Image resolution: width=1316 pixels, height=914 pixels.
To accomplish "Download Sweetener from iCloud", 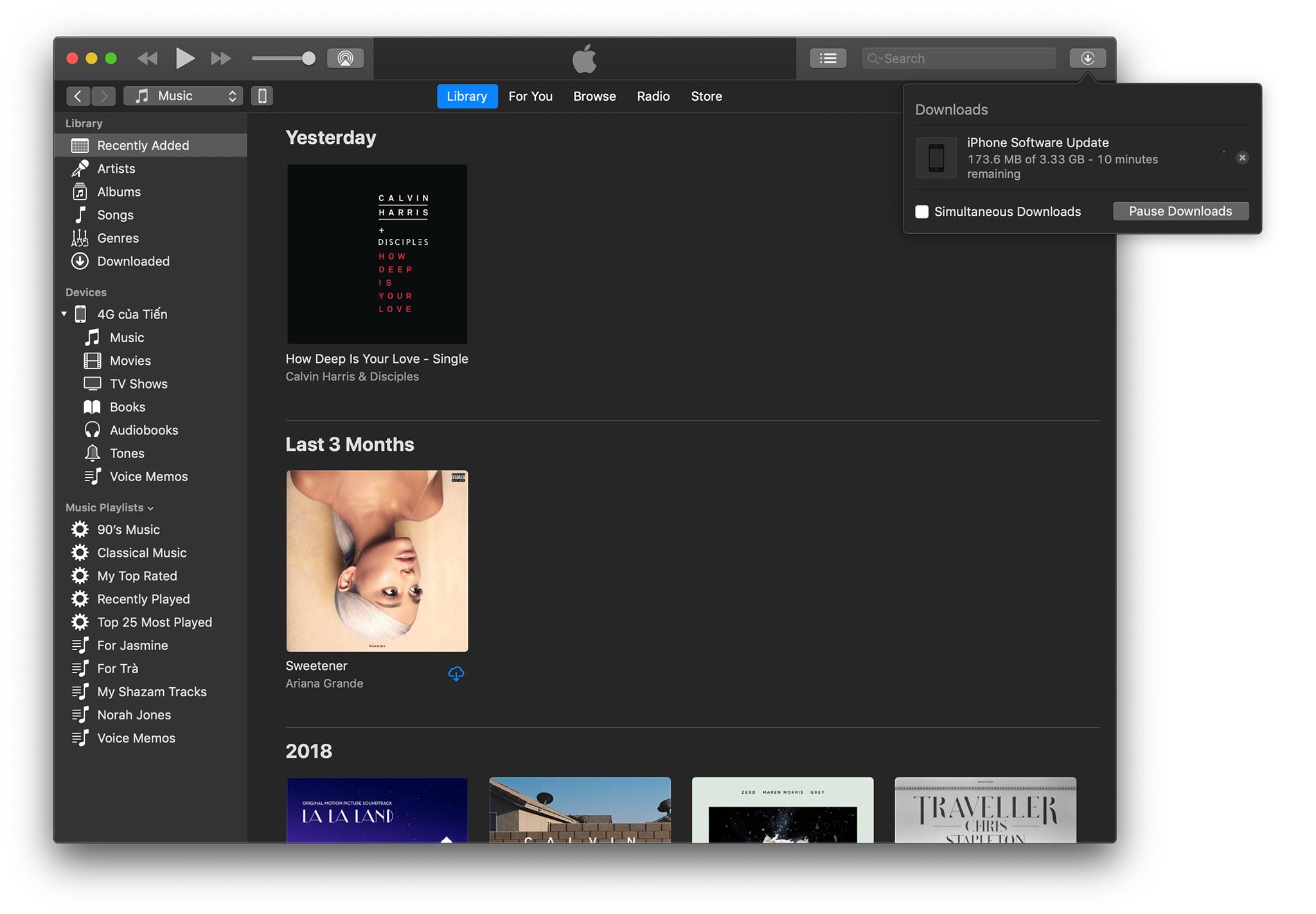I will pyautogui.click(x=456, y=674).
